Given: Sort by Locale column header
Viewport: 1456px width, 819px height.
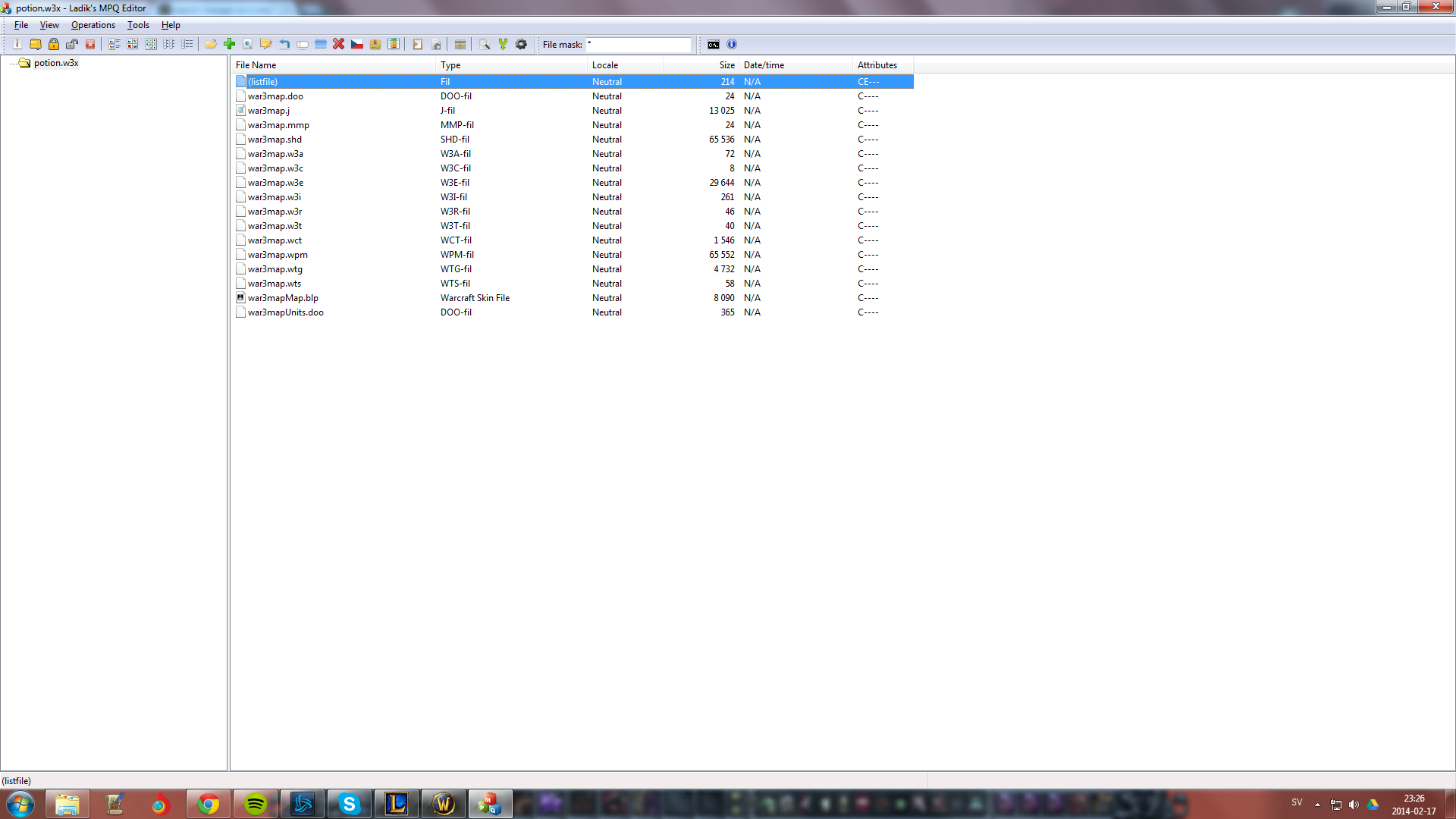Looking at the screenshot, I should (626, 65).
